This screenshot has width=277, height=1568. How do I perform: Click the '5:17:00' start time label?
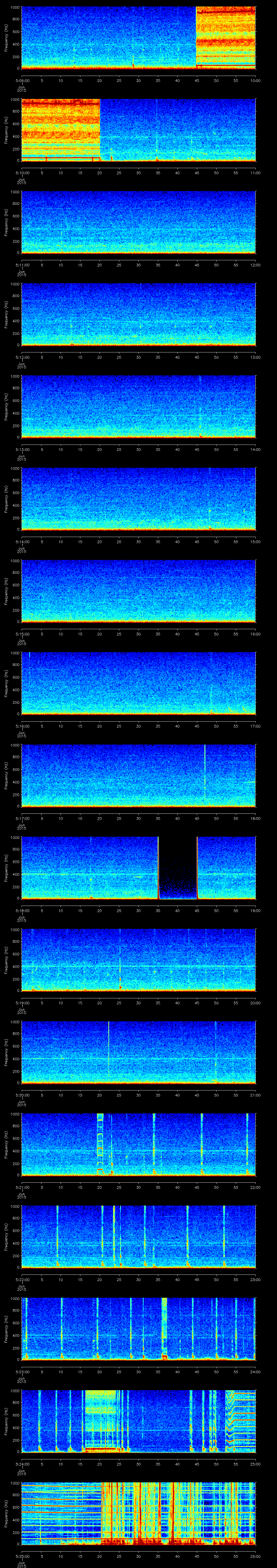(22, 818)
